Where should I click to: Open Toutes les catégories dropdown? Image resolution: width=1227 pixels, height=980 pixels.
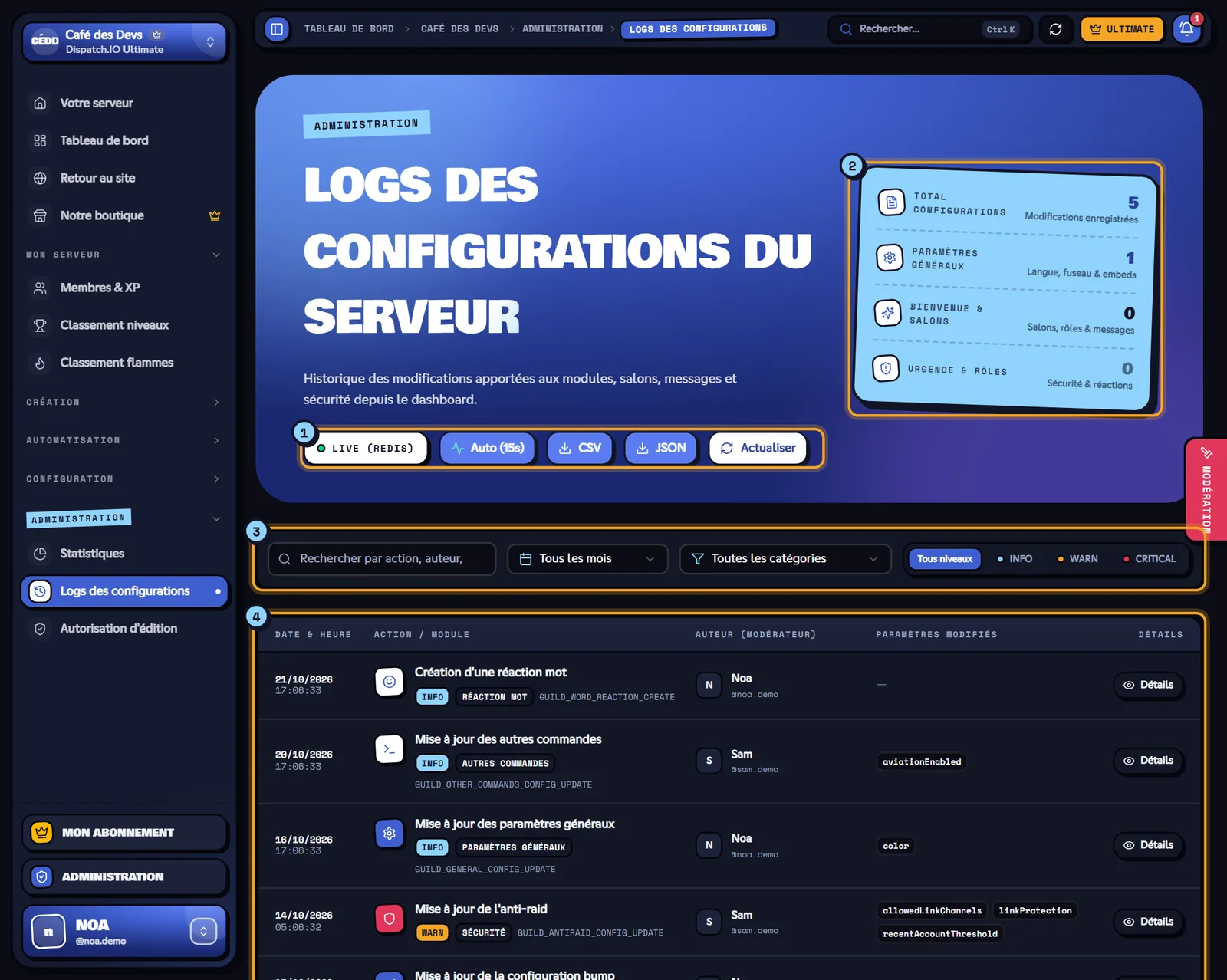(x=785, y=559)
